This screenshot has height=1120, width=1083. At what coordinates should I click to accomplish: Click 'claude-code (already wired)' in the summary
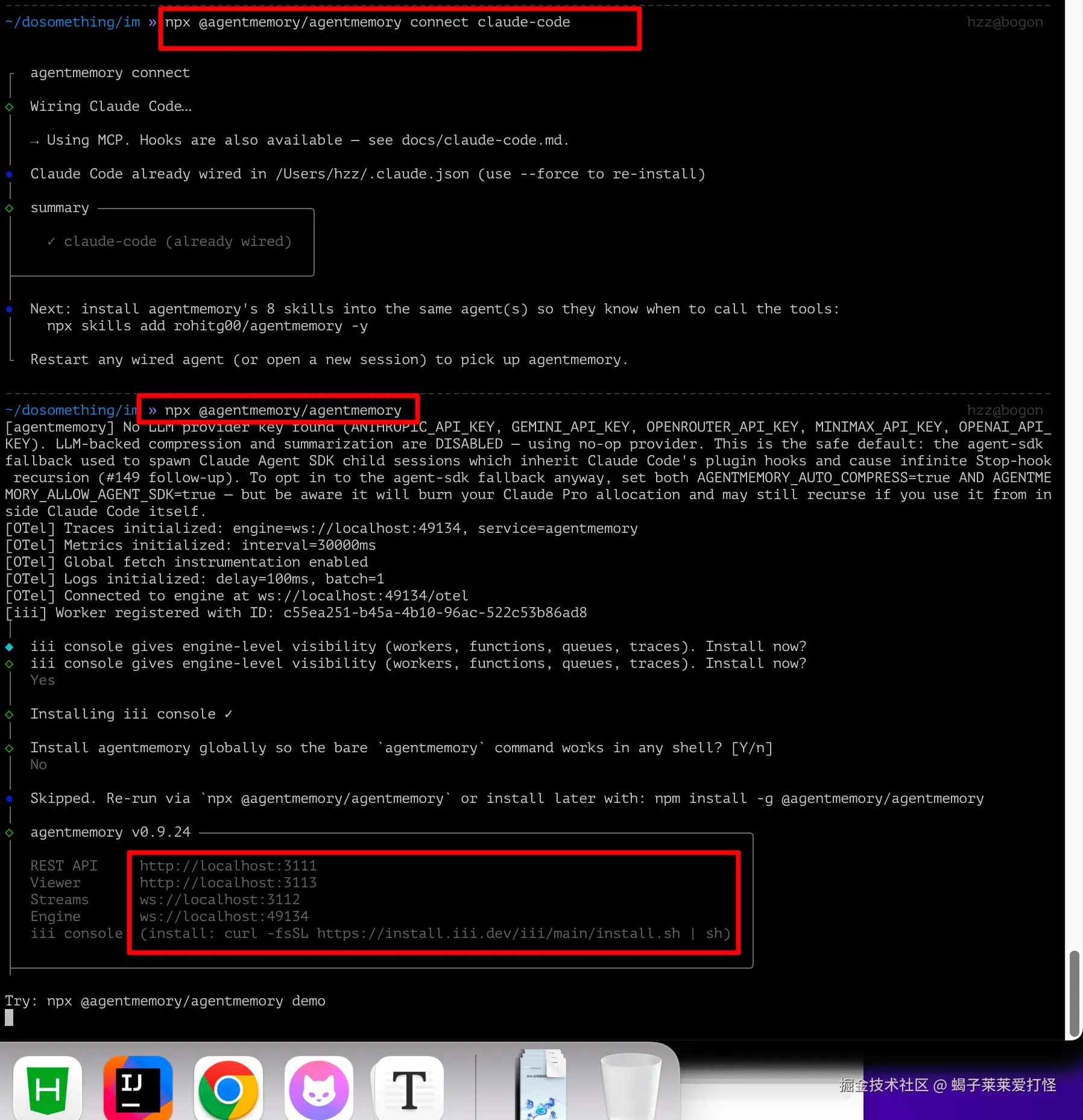point(177,241)
